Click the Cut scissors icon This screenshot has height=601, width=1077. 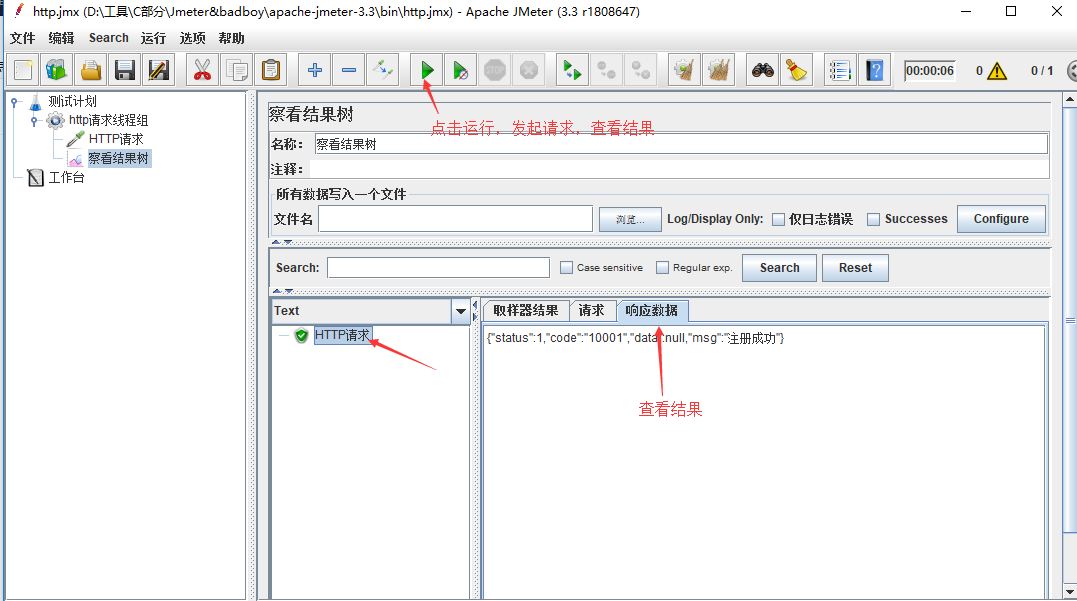[x=202, y=70]
